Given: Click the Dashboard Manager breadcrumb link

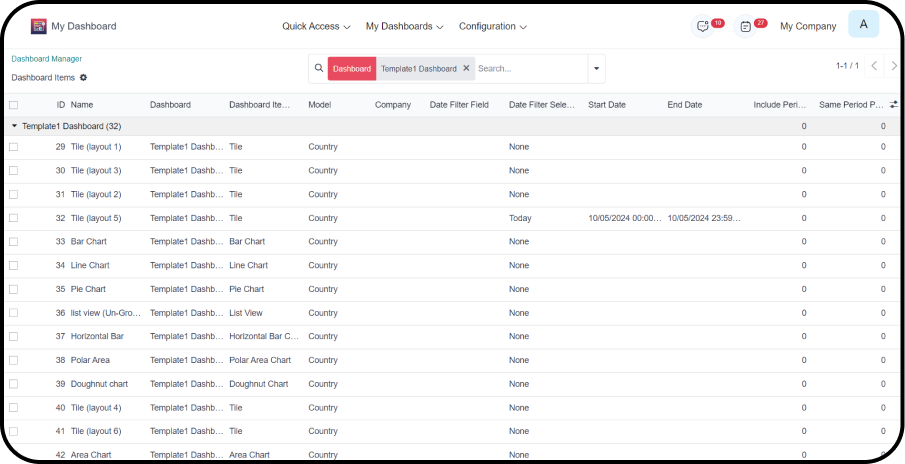Looking at the screenshot, I should [46, 59].
